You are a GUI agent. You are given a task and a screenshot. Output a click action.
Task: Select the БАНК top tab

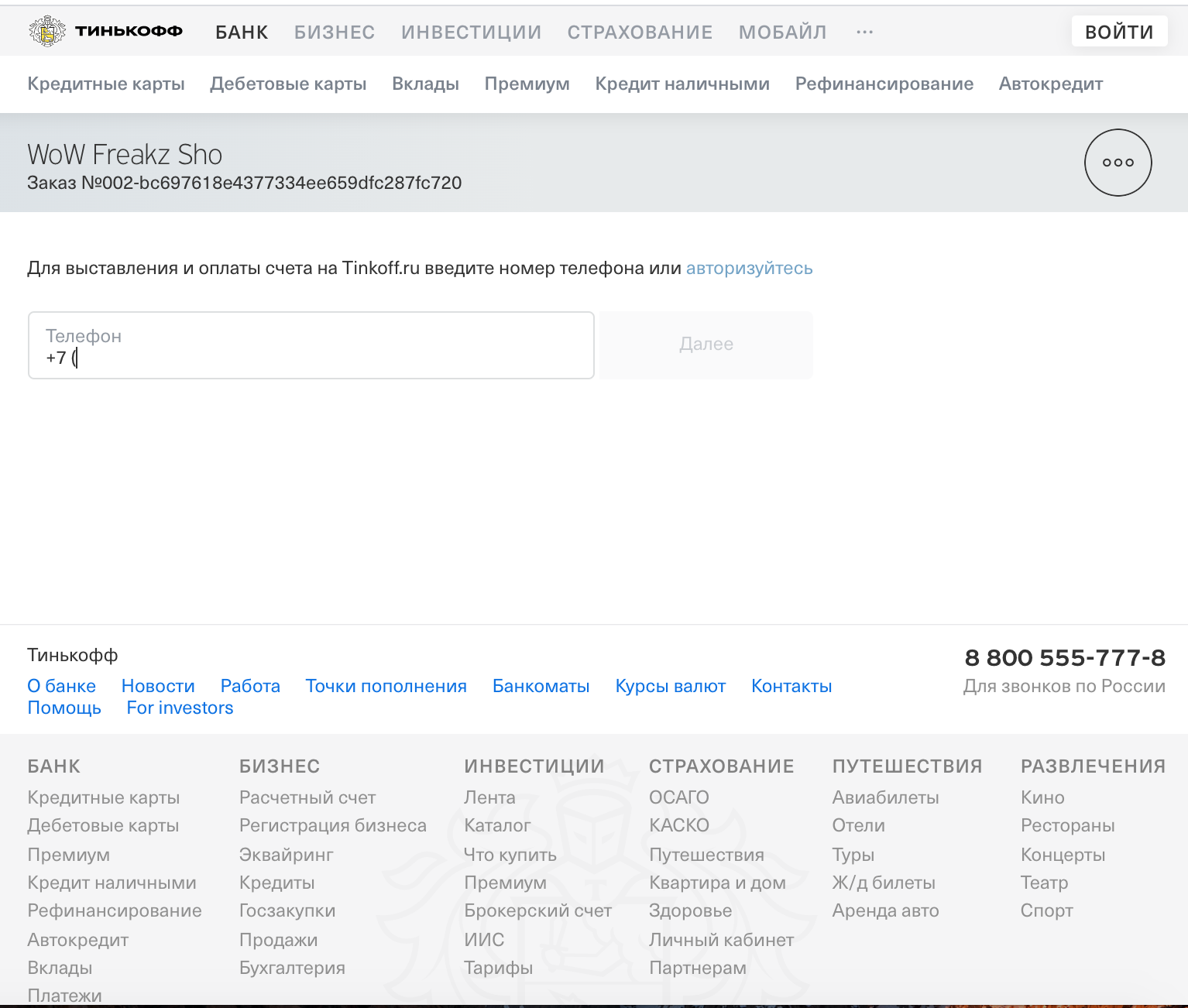tap(242, 32)
